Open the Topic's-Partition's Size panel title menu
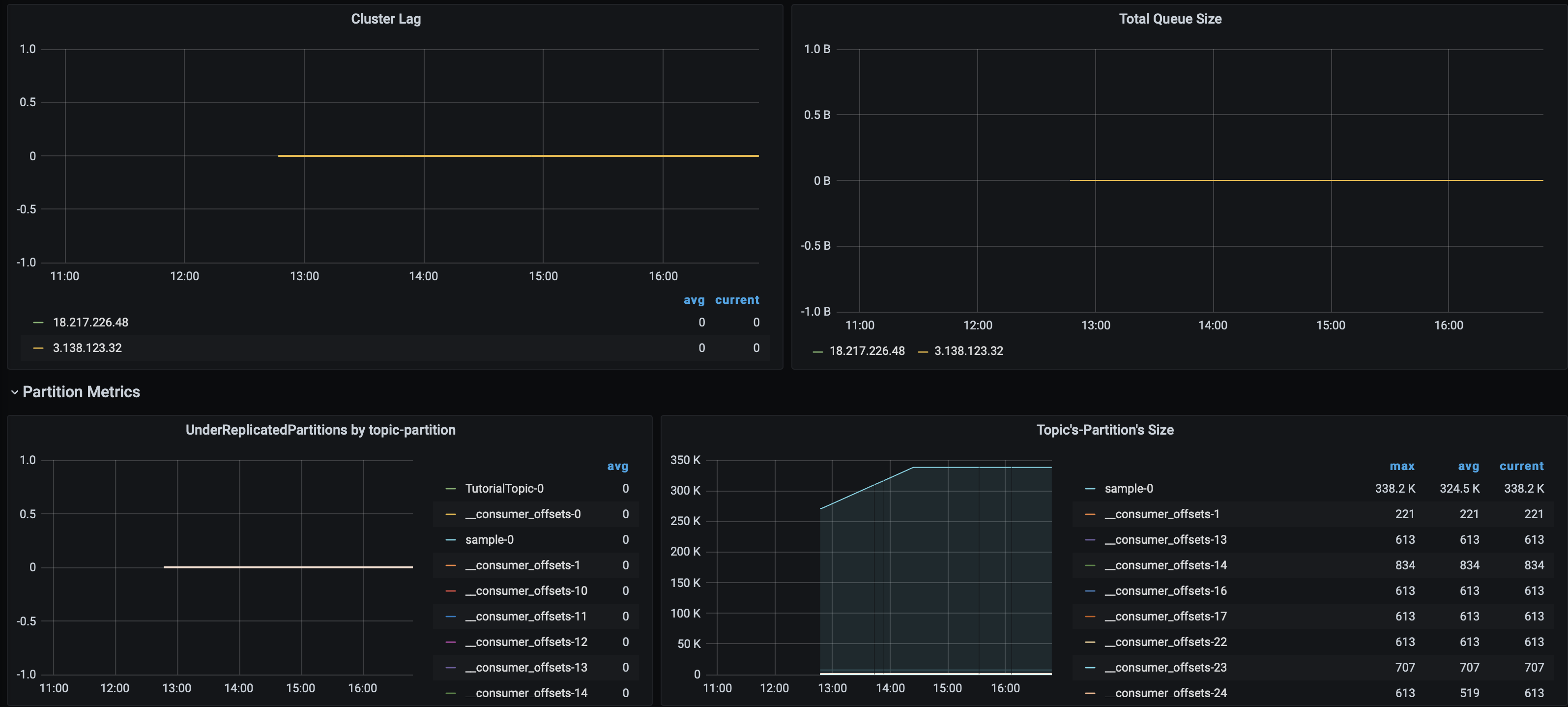 1104,430
